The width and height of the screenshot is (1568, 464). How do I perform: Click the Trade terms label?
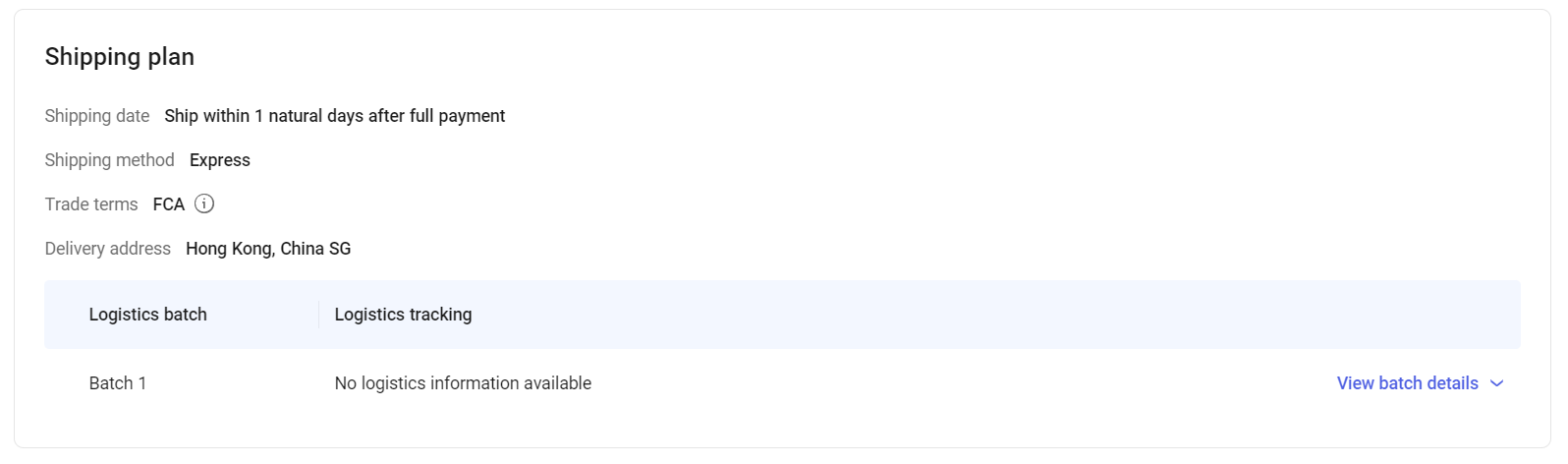(91, 204)
